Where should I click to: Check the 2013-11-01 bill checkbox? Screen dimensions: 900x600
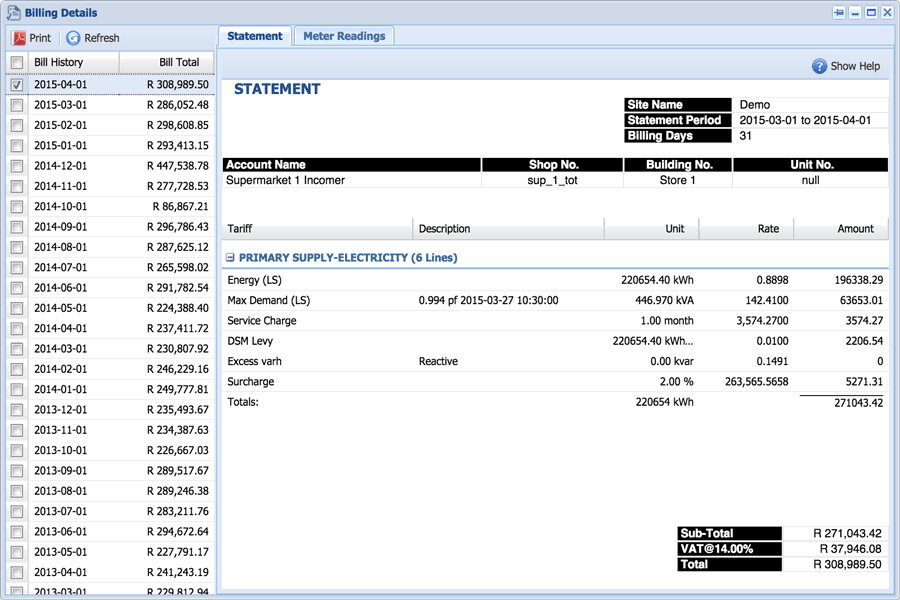coord(17,430)
